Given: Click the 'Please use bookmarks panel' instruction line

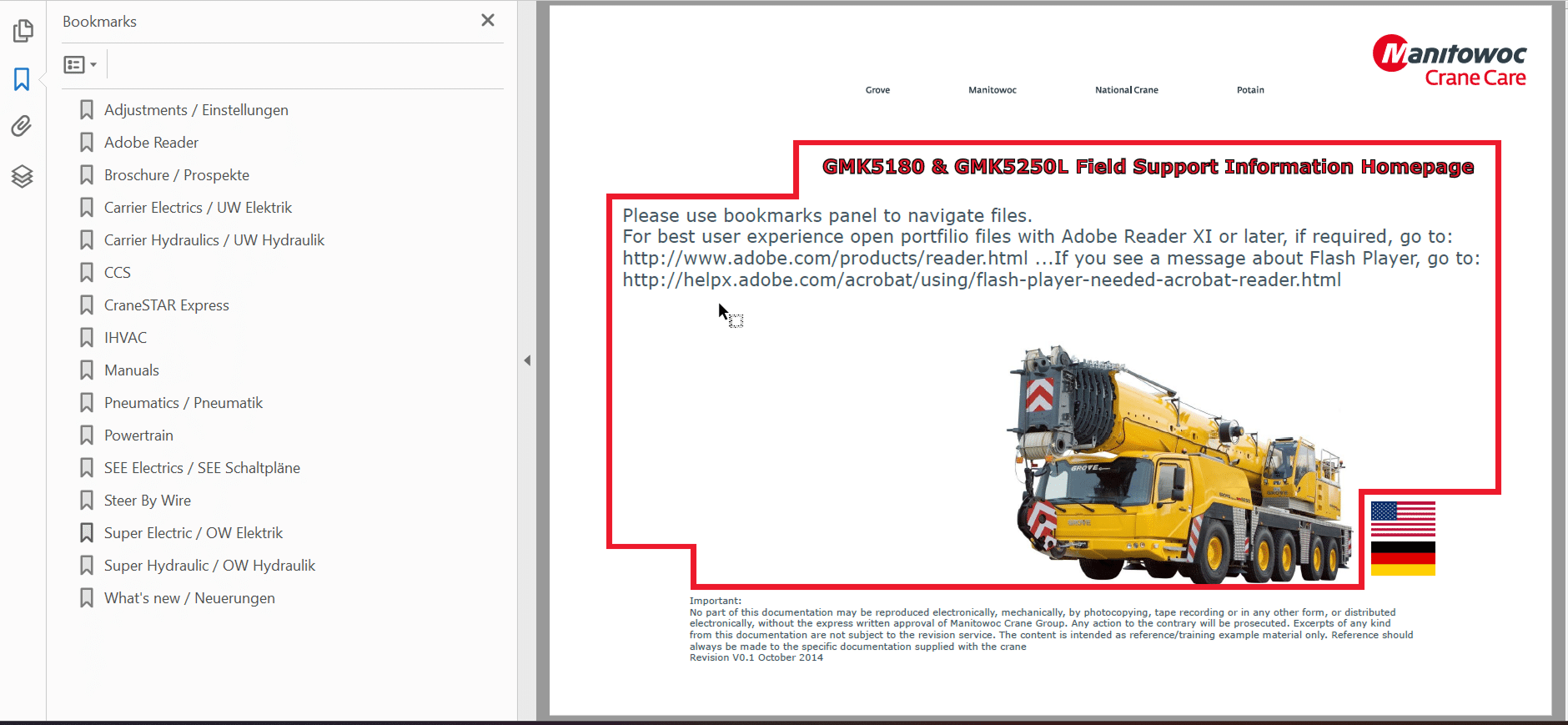Looking at the screenshot, I should pyautogui.click(x=827, y=215).
